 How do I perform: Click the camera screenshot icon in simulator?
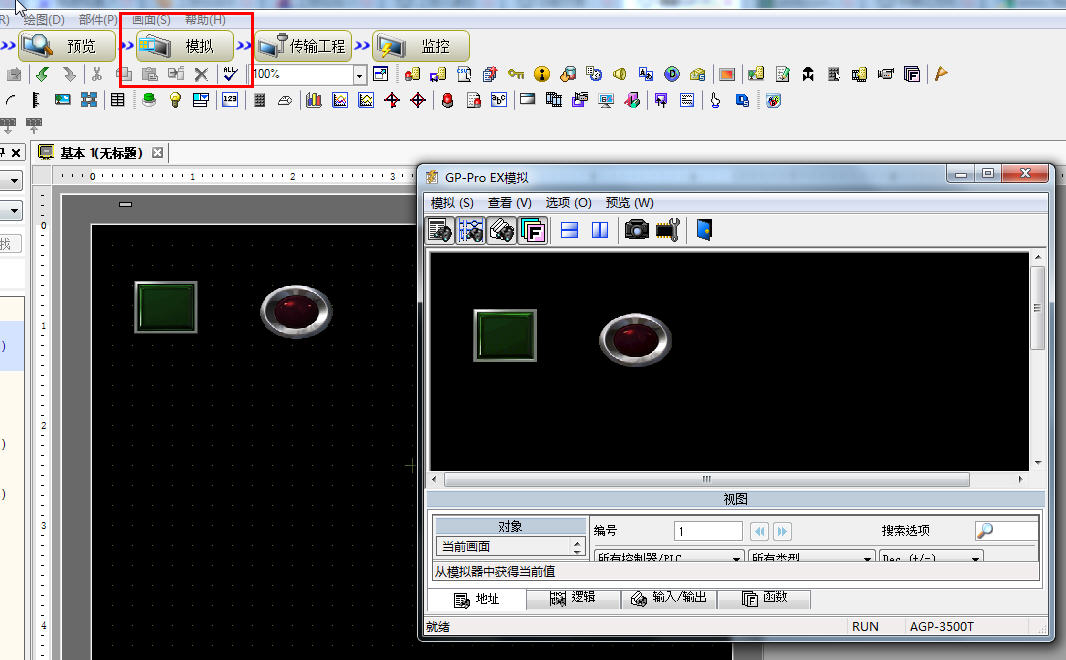(x=636, y=230)
